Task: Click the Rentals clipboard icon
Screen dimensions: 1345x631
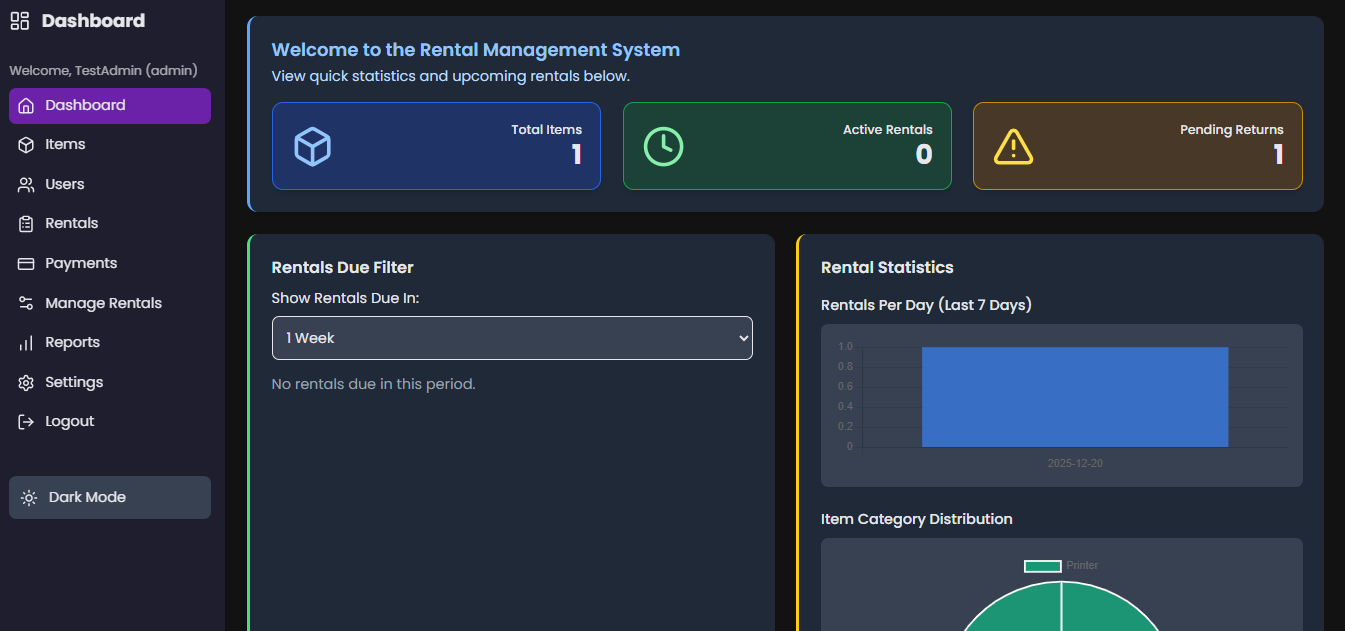Action: click(x=26, y=224)
